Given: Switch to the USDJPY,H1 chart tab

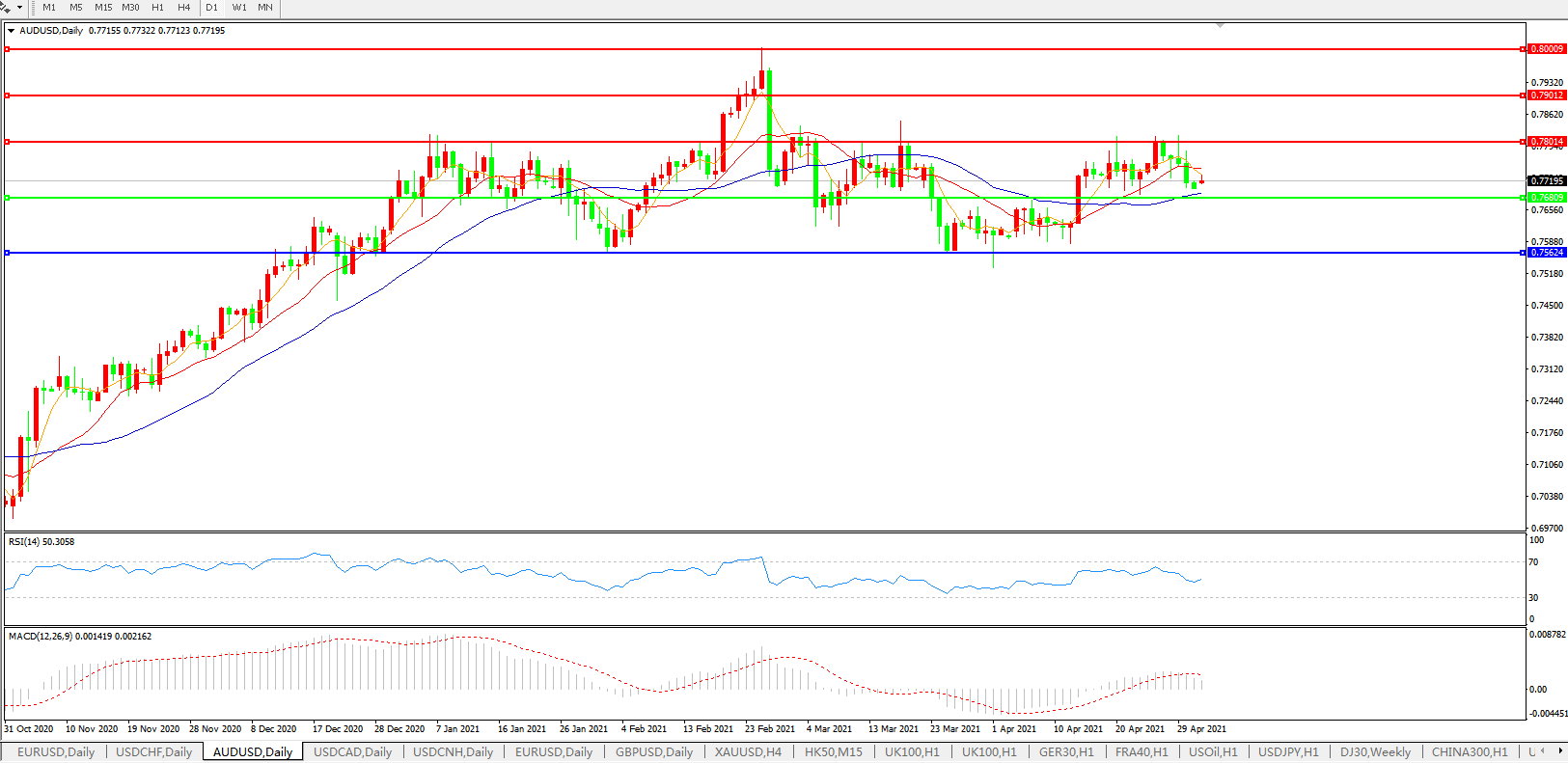Looking at the screenshot, I should pos(1287,752).
